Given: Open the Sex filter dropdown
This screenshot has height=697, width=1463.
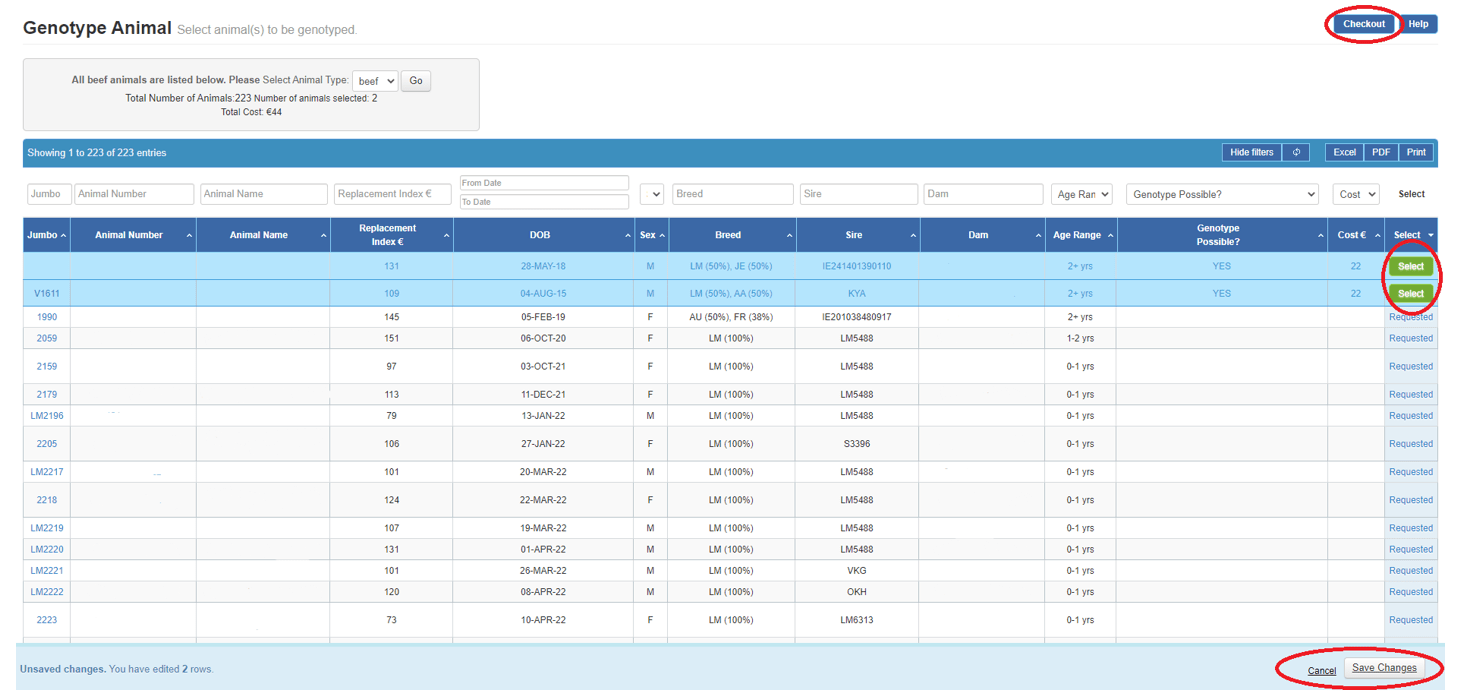Looking at the screenshot, I should pyautogui.click(x=651, y=194).
